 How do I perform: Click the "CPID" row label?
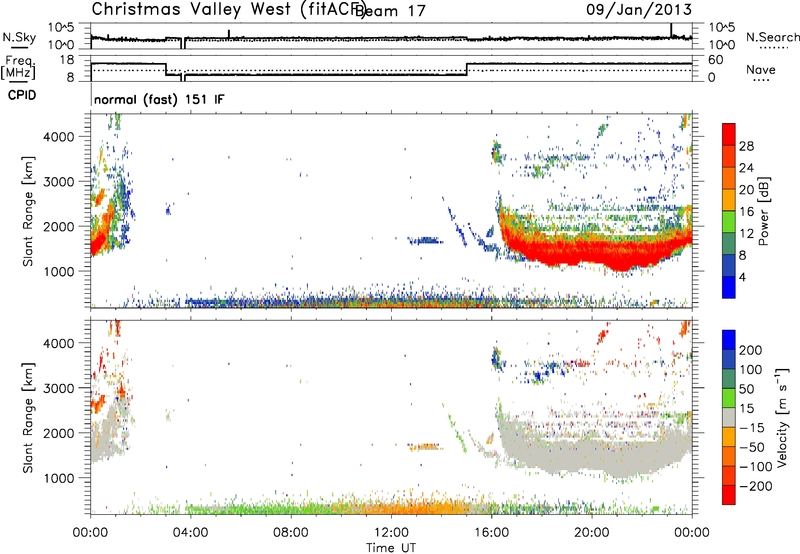coord(22,95)
